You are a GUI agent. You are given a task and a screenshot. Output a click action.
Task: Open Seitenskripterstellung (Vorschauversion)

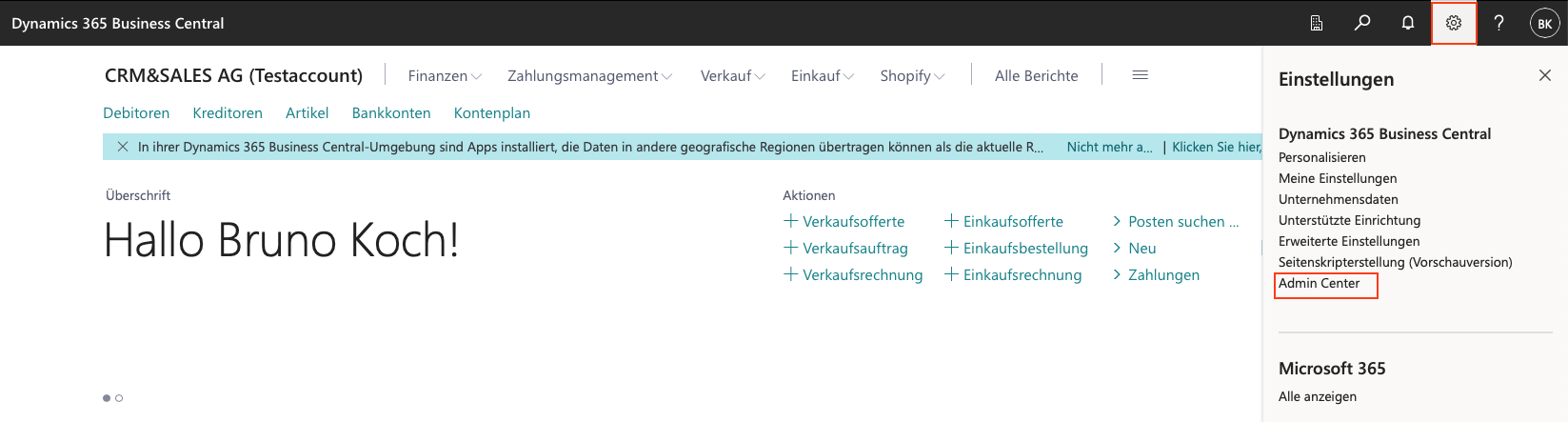(1395, 262)
